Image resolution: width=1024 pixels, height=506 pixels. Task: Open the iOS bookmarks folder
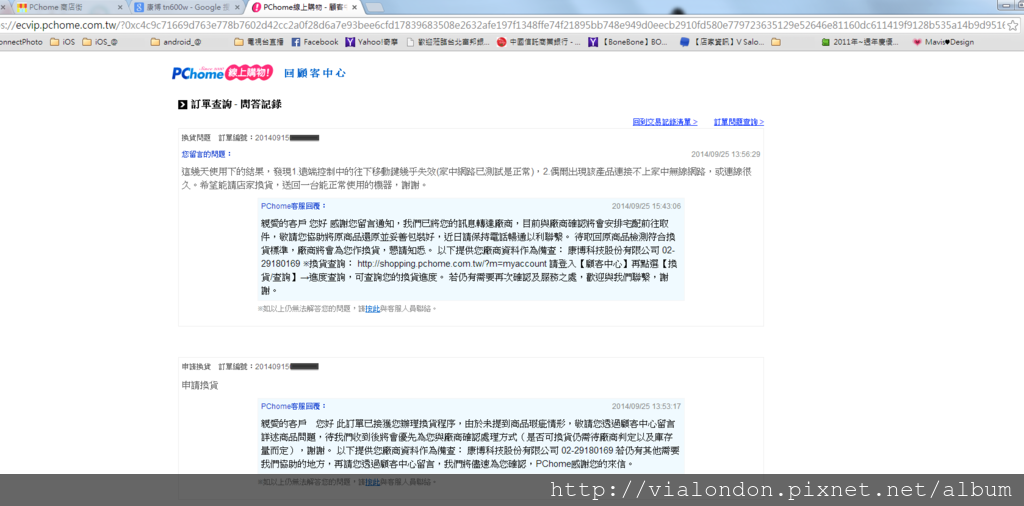63,42
